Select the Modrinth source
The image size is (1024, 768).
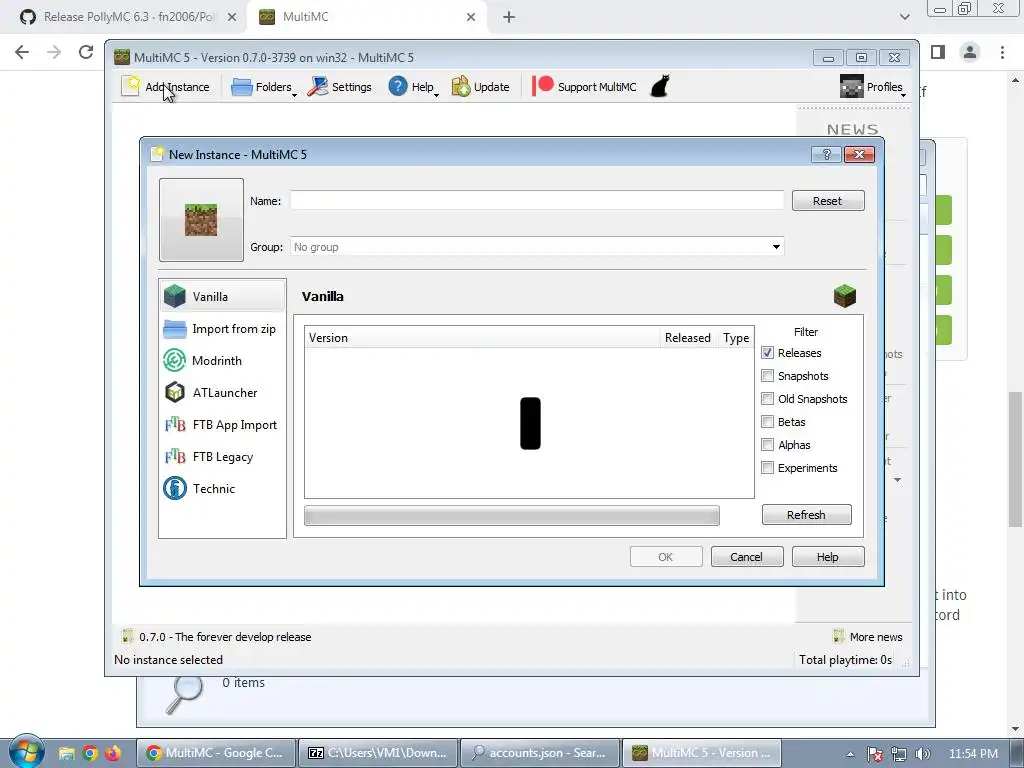click(222, 360)
